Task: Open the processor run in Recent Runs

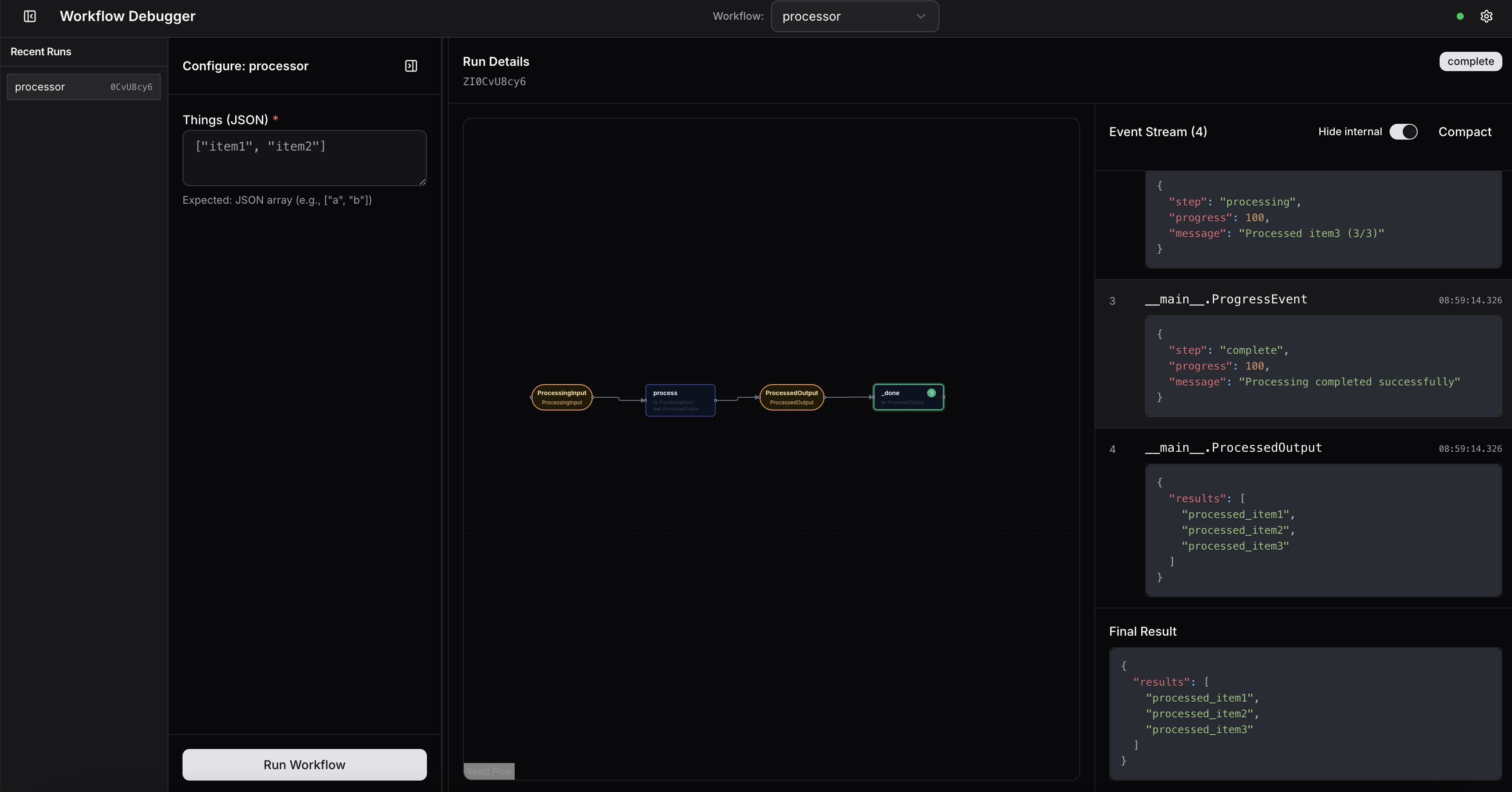Action: [x=83, y=86]
